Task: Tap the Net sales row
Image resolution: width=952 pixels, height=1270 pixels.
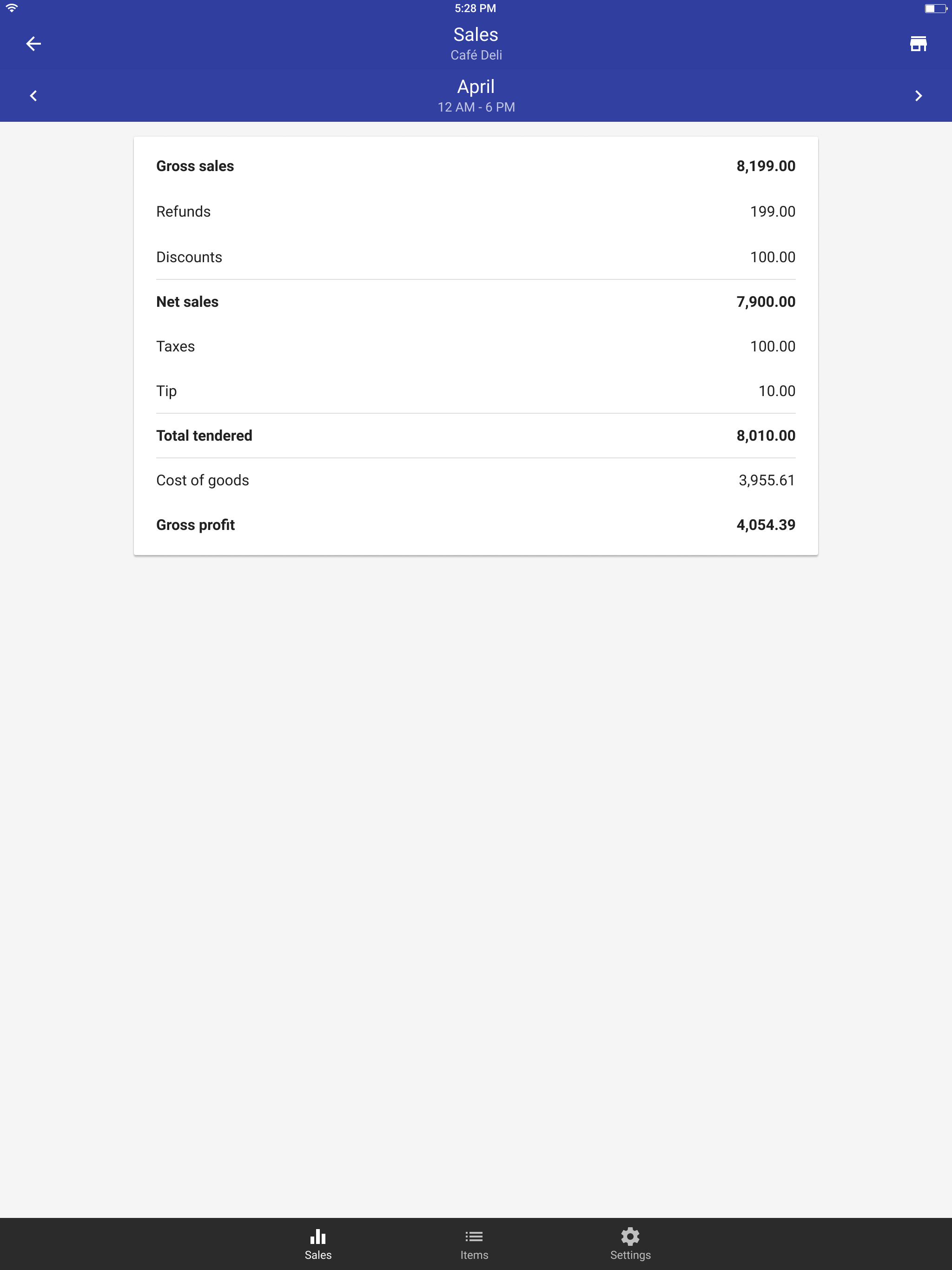Action: coord(476,301)
